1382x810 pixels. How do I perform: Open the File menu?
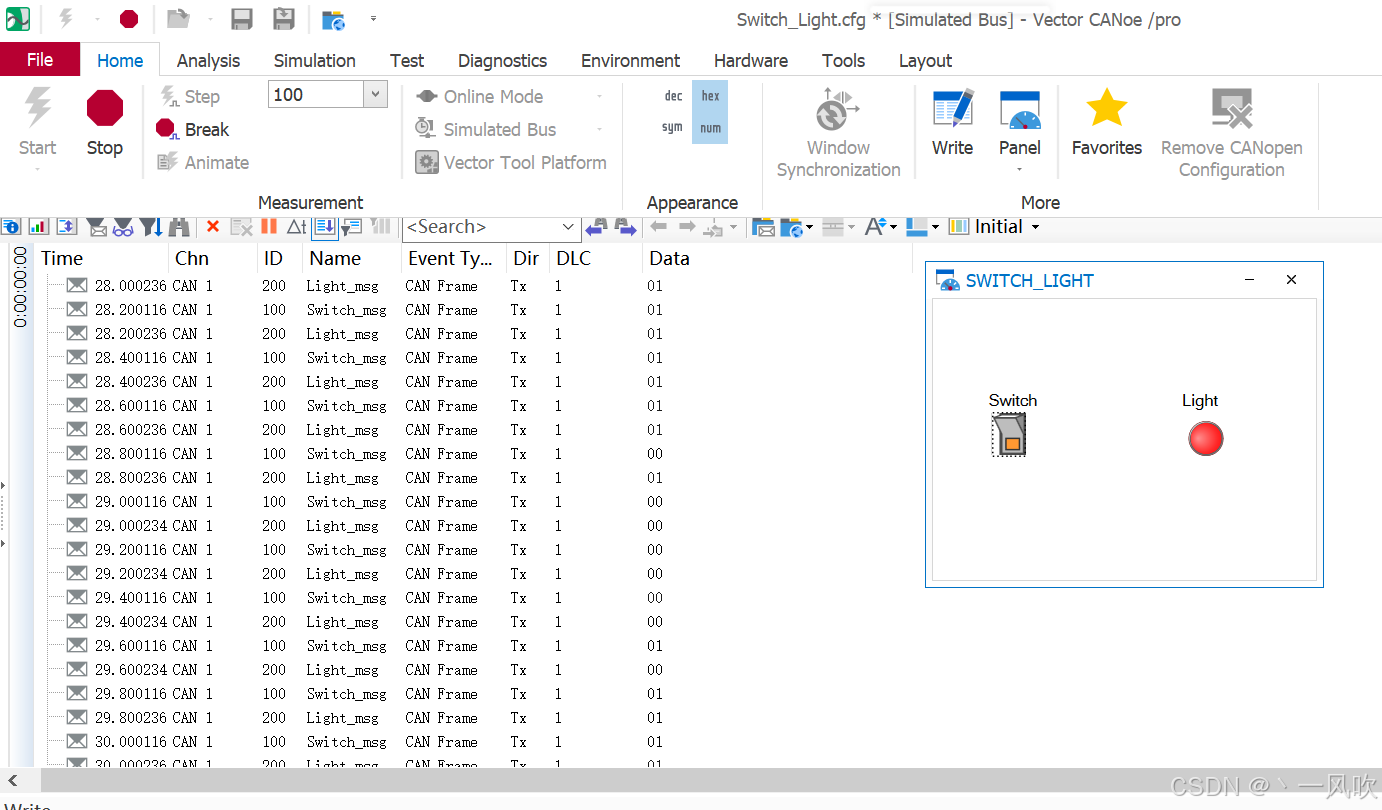[40, 60]
